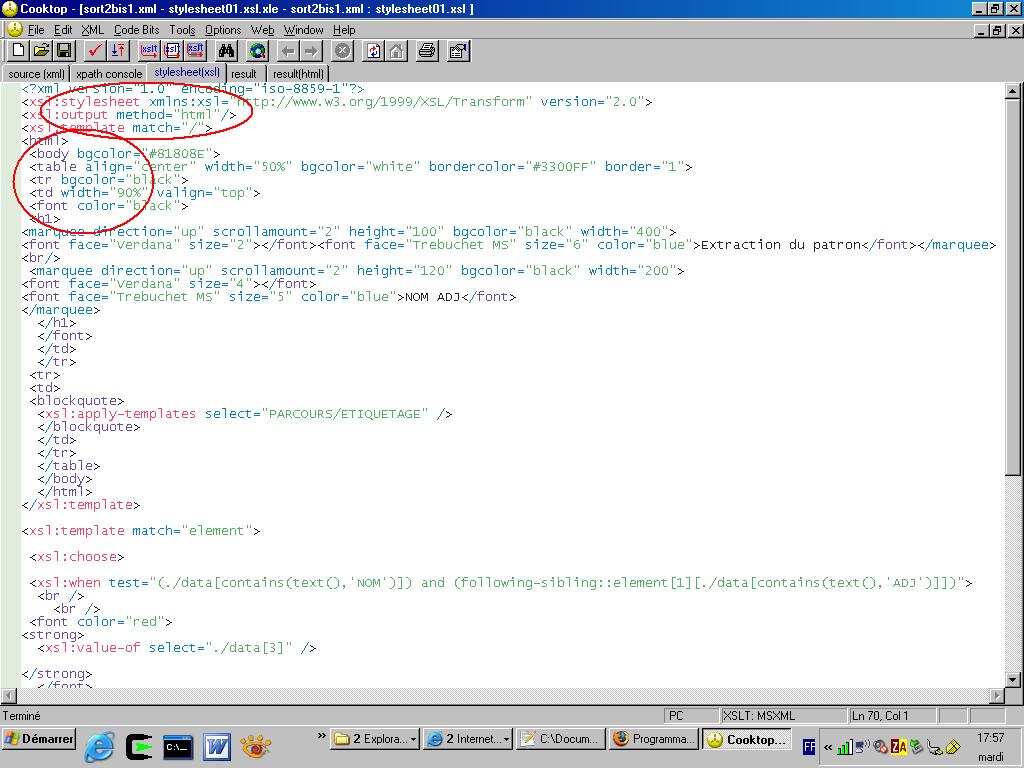
Task: Click the globe web icon in toolbar
Action: (x=258, y=50)
